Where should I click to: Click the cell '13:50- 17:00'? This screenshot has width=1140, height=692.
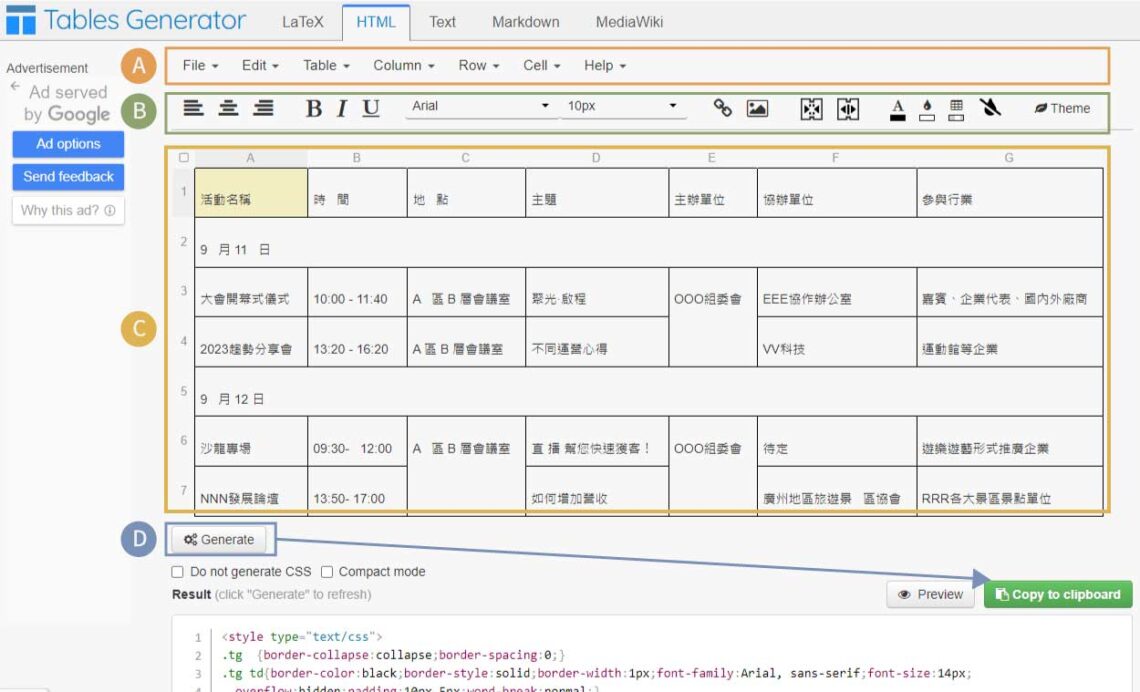357,491
